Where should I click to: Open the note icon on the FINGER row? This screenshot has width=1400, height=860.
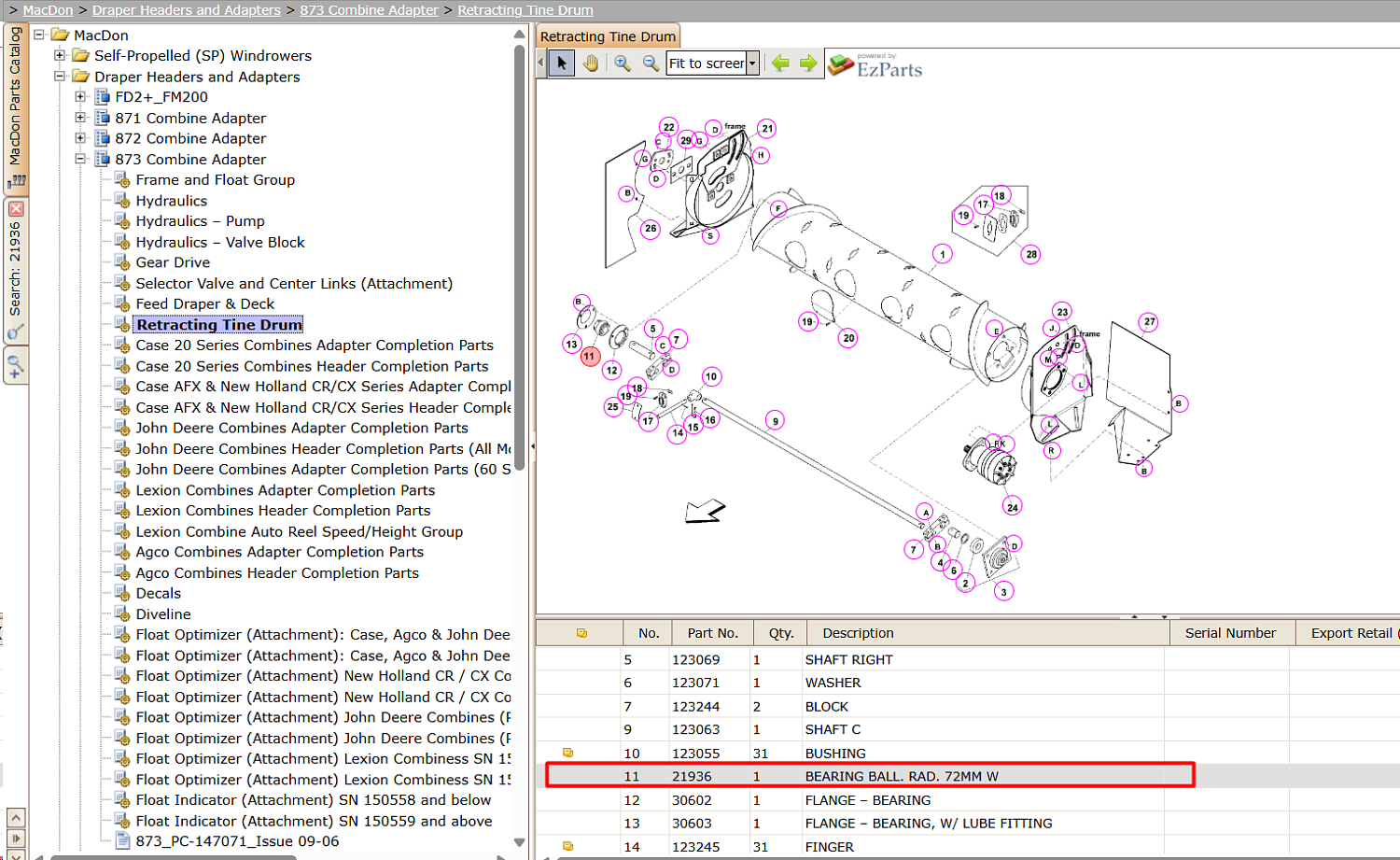tap(567, 846)
